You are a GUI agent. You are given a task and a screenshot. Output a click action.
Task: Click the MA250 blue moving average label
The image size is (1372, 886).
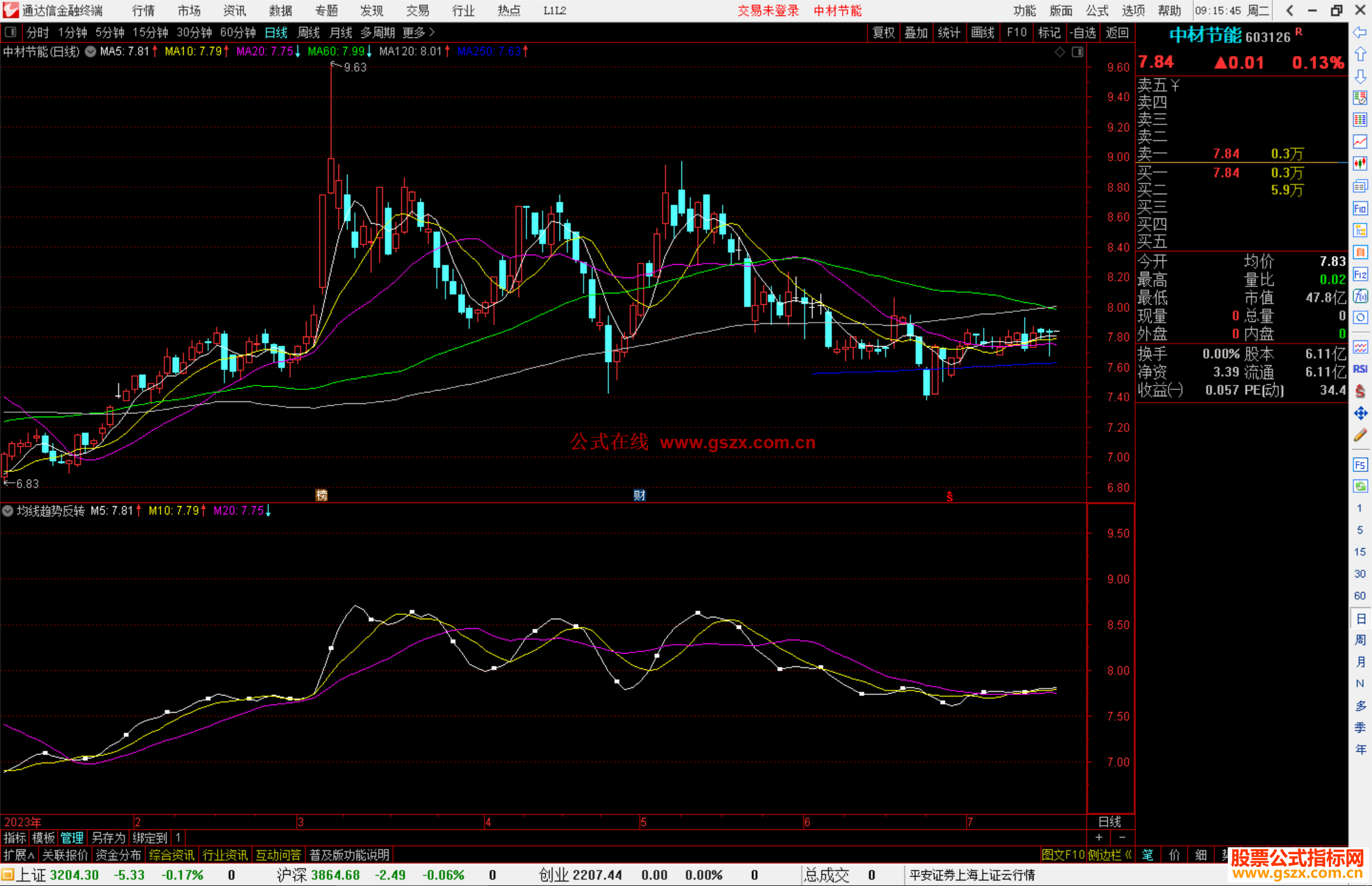(x=489, y=51)
